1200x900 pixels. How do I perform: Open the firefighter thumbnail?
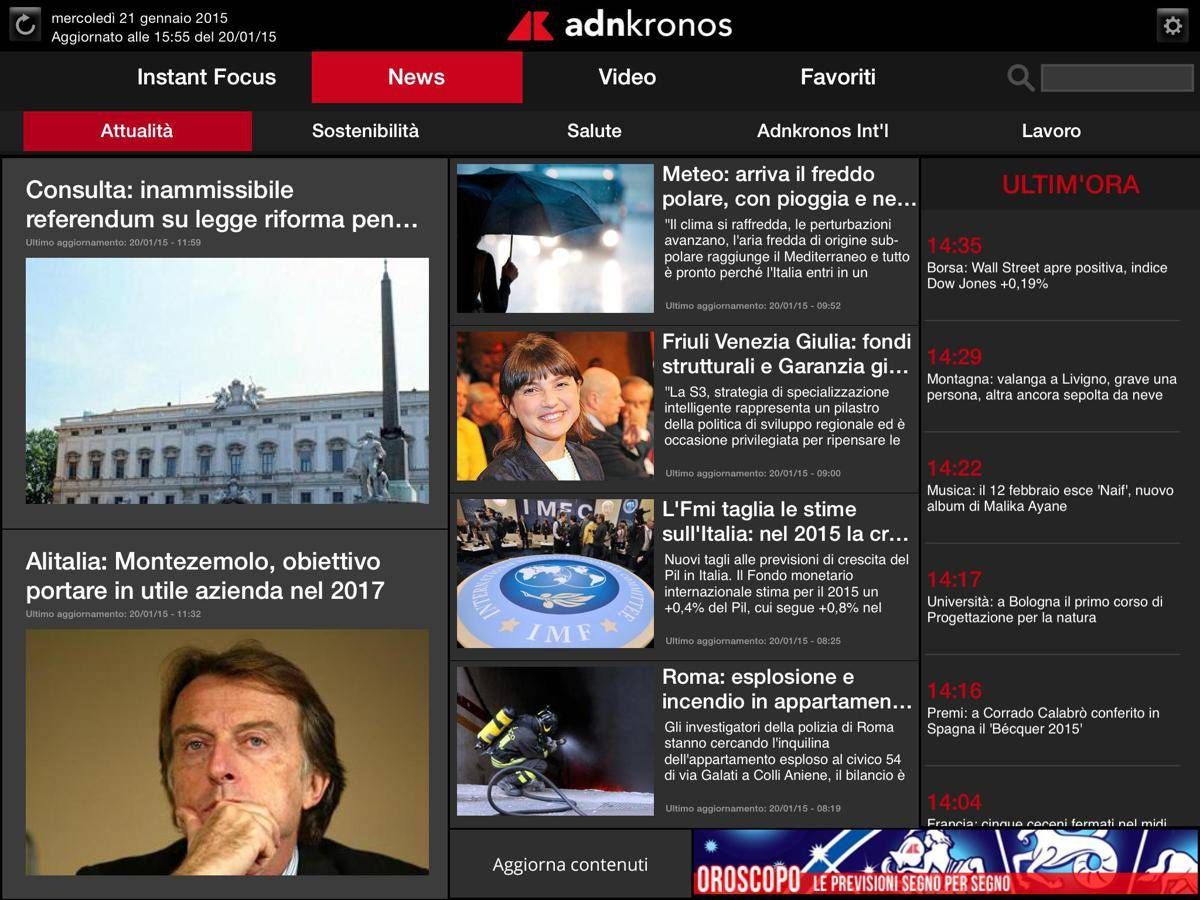coord(555,741)
